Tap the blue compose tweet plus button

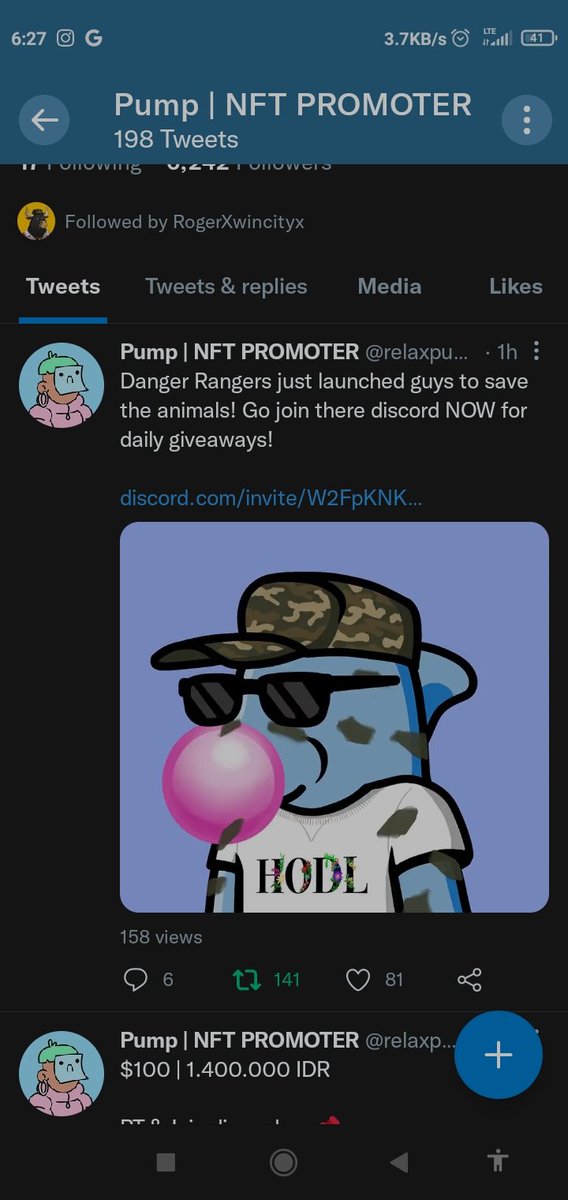(498, 1056)
